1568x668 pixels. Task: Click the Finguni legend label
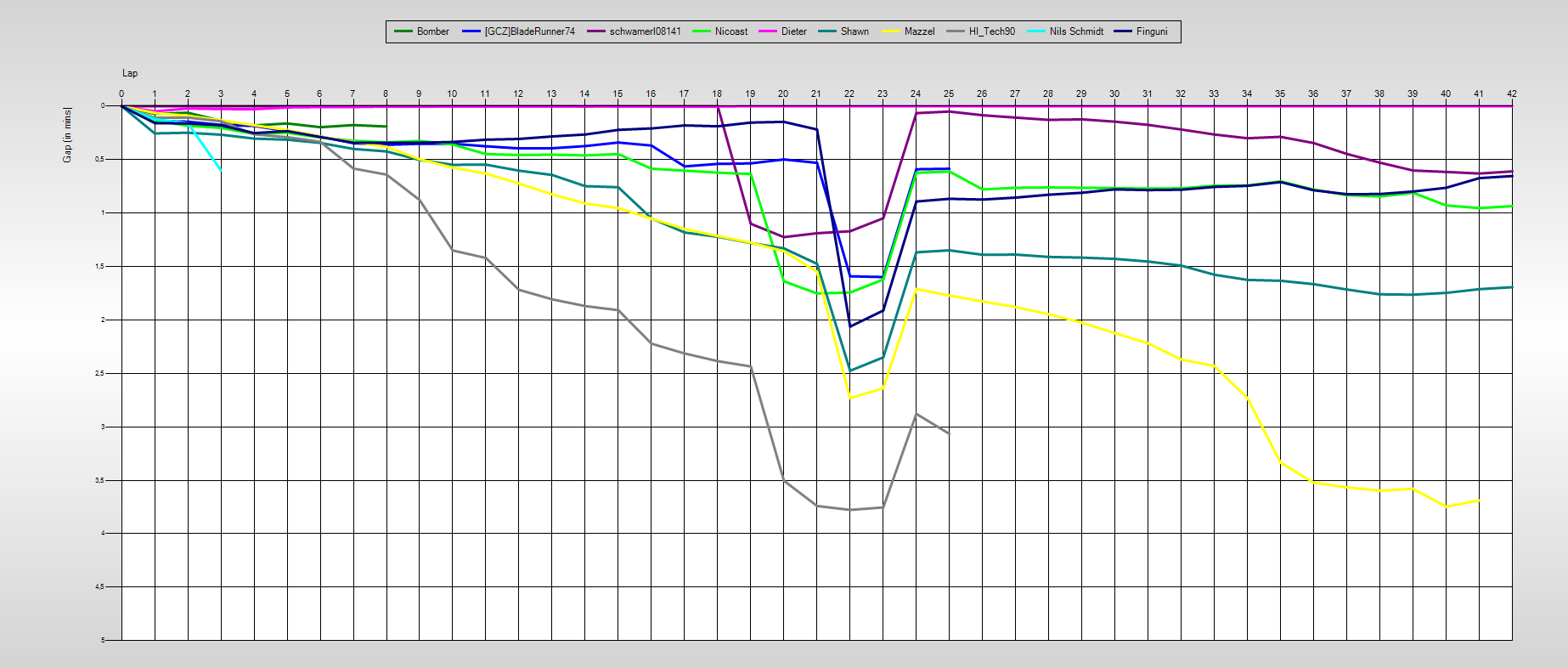tap(1152, 31)
